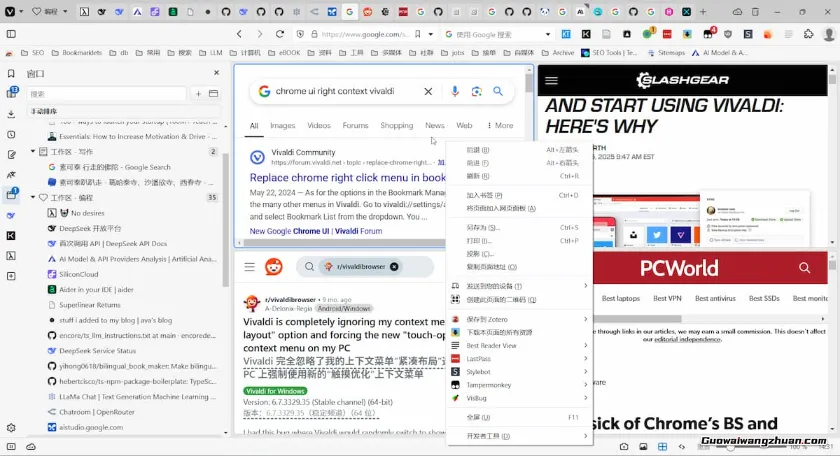Open Google Lens image search icon
Screen dimensions: 840x456
[476, 91]
